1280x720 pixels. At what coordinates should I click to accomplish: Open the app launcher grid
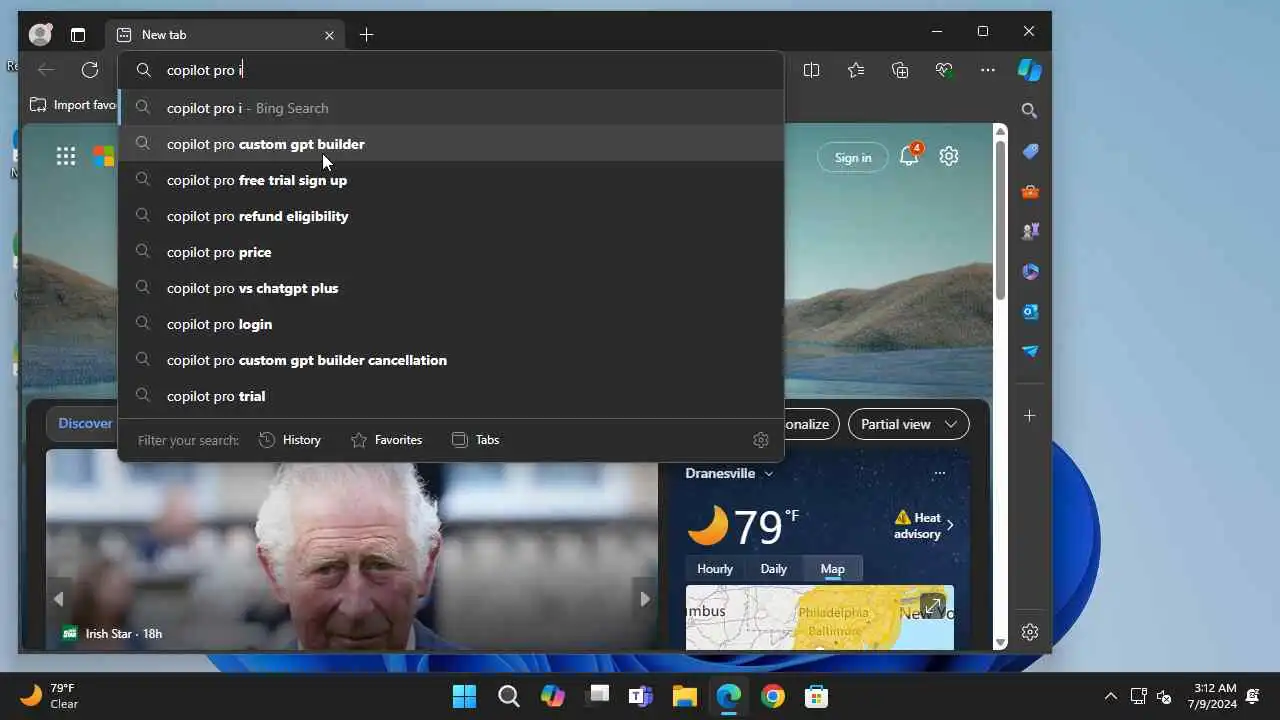click(66, 156)
